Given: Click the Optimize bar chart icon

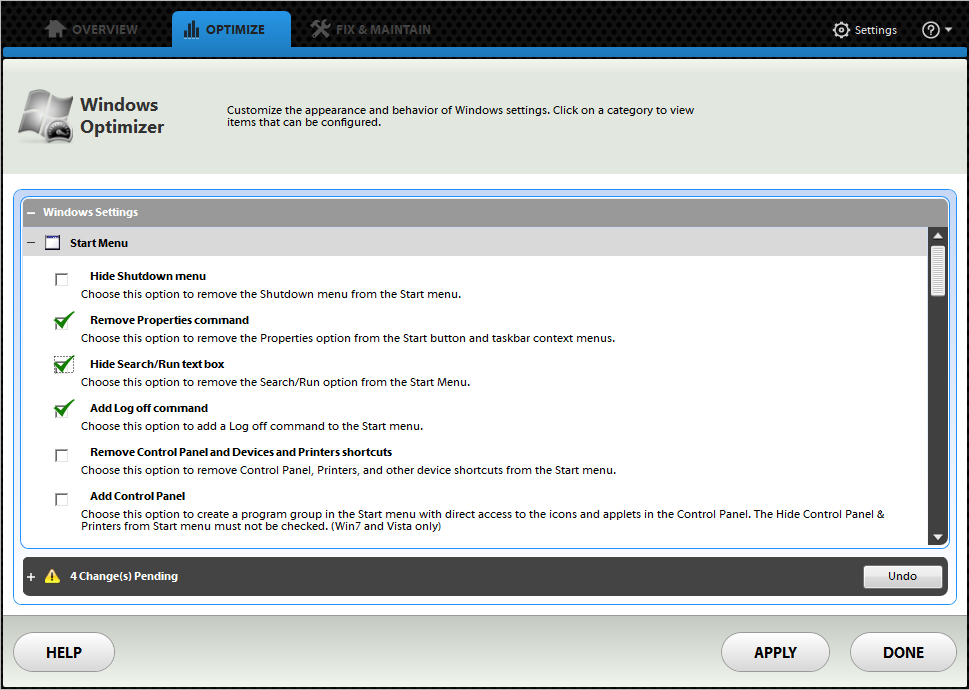Looking at the screenshot, I should pyautogui.click(x=191, y=29).
